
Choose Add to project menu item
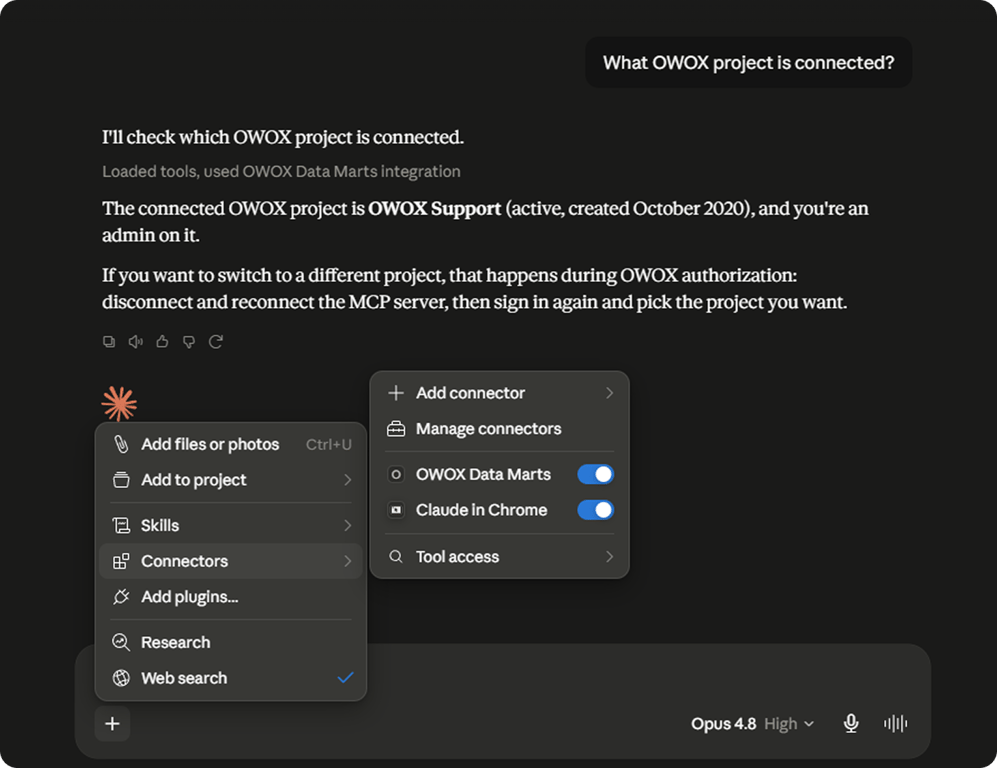(x=231, y=479)
